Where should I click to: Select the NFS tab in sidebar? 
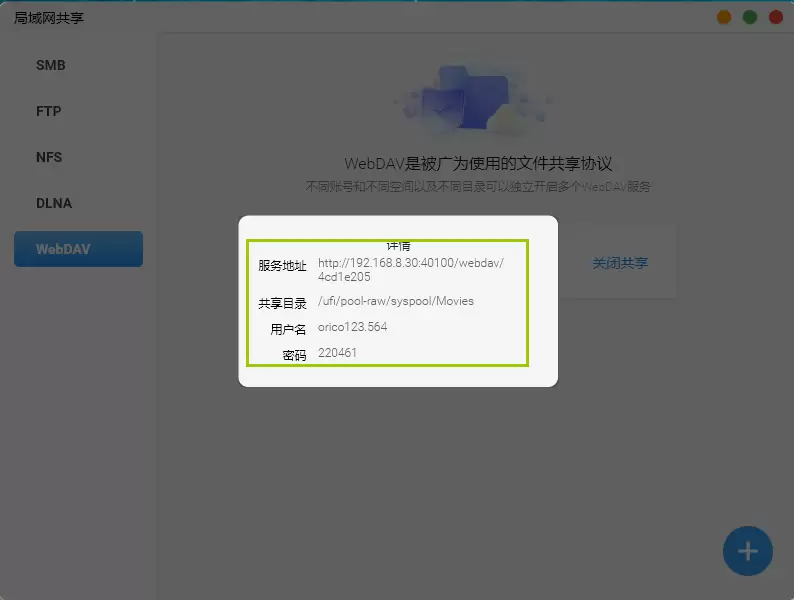49,157
